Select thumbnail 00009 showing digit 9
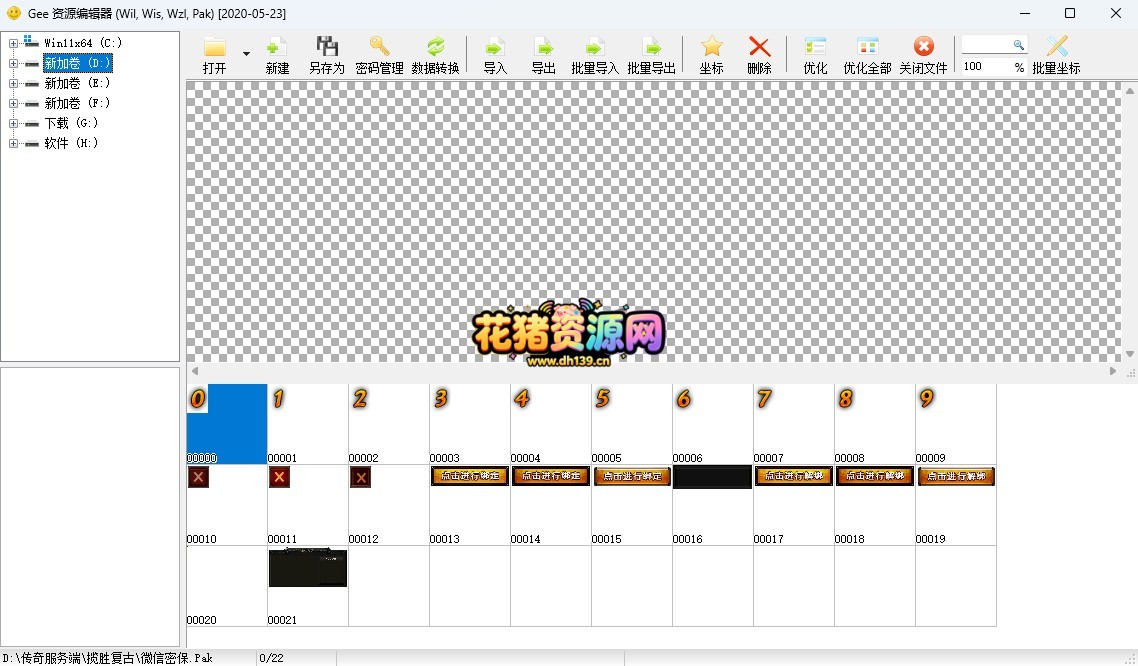 pyautogui.click(x=956, y=424)
